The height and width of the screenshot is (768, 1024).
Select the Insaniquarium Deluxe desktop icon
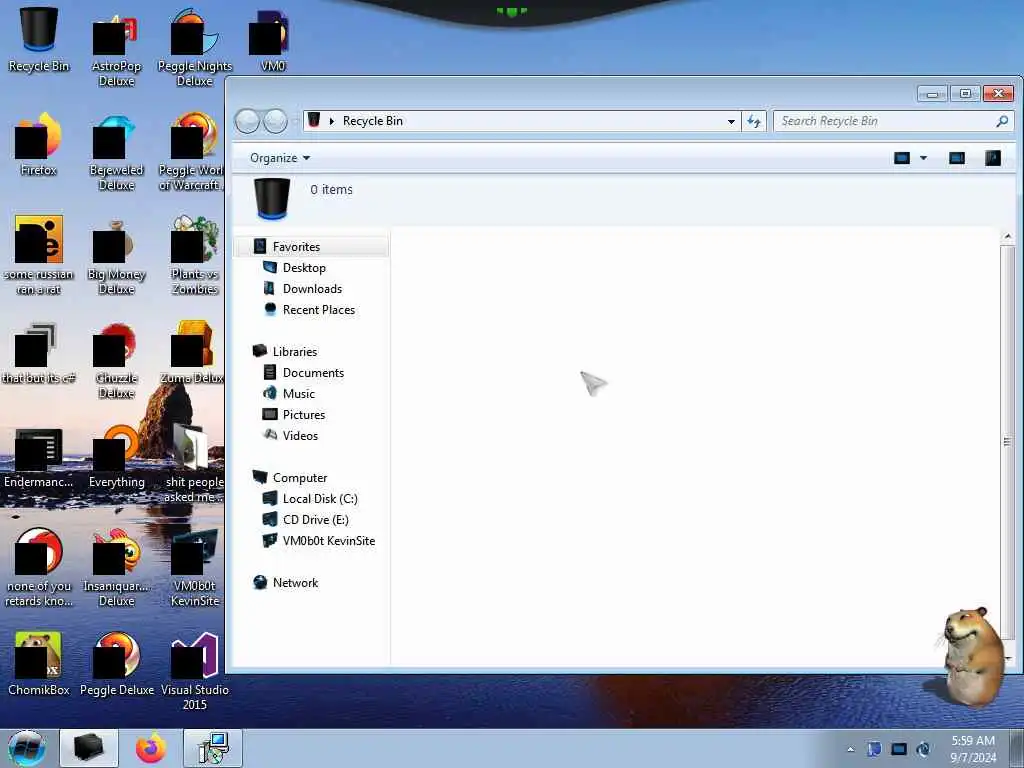116,568
